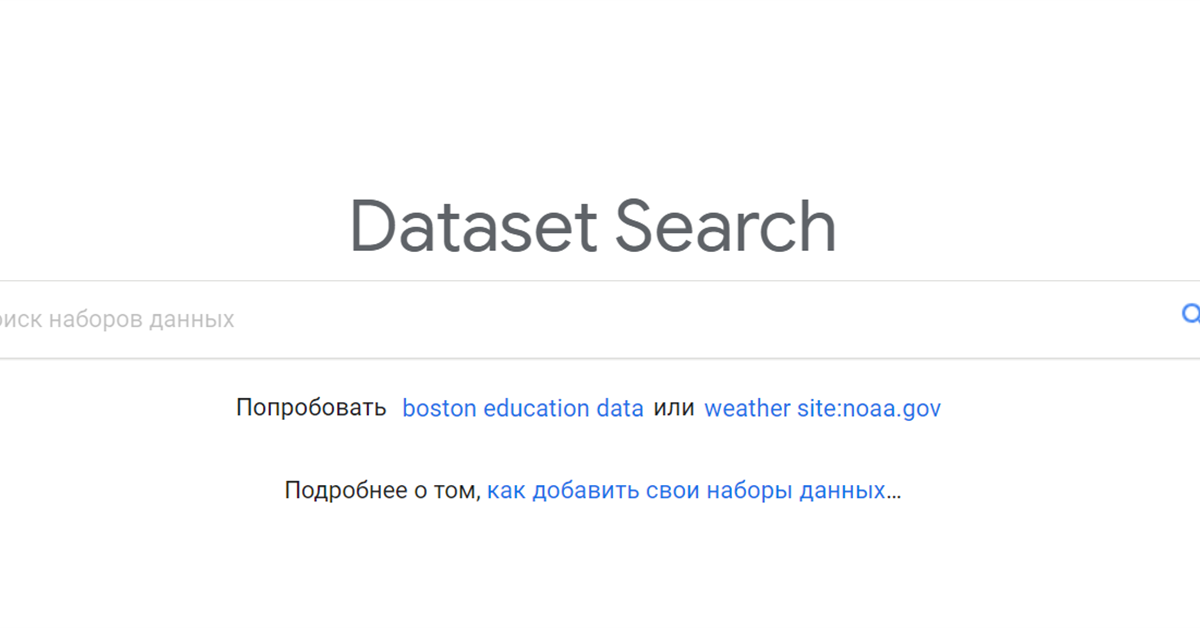Open the 'boston education data' example link
Screen dimensions: 1200x628
click(522, 408)
